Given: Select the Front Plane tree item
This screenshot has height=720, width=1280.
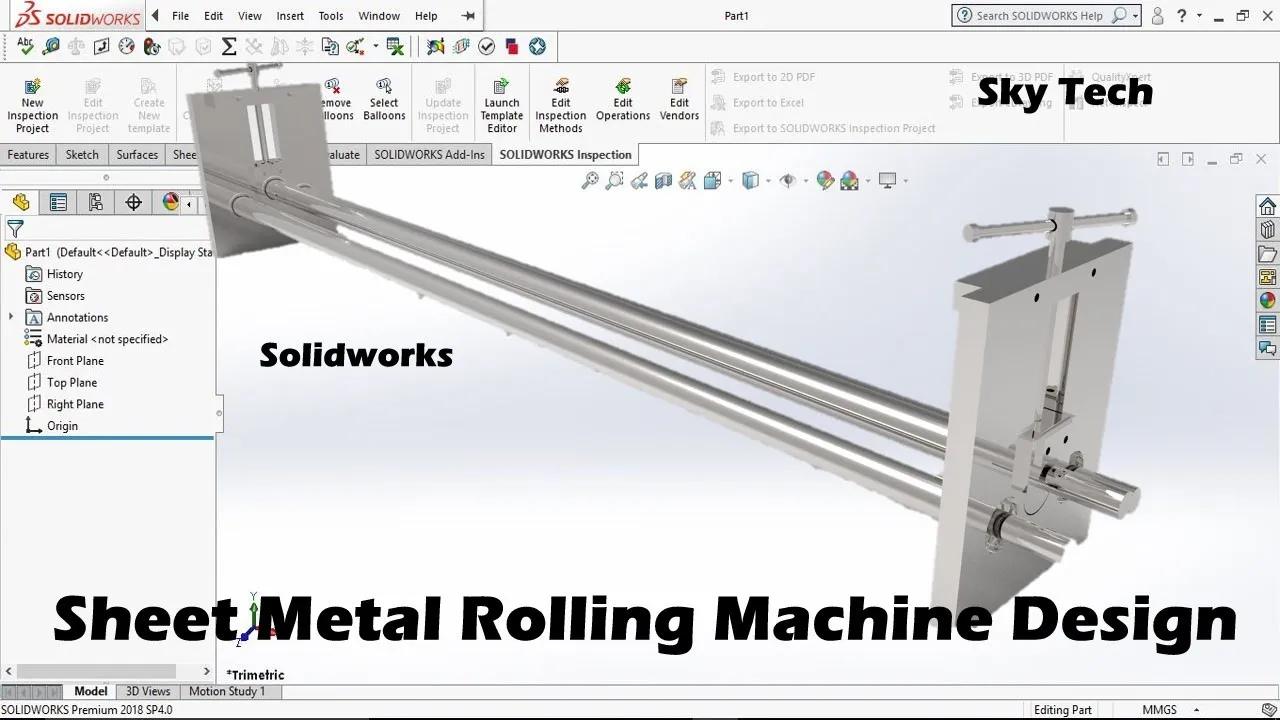Looking at the screenshot, I should [75, 361].
